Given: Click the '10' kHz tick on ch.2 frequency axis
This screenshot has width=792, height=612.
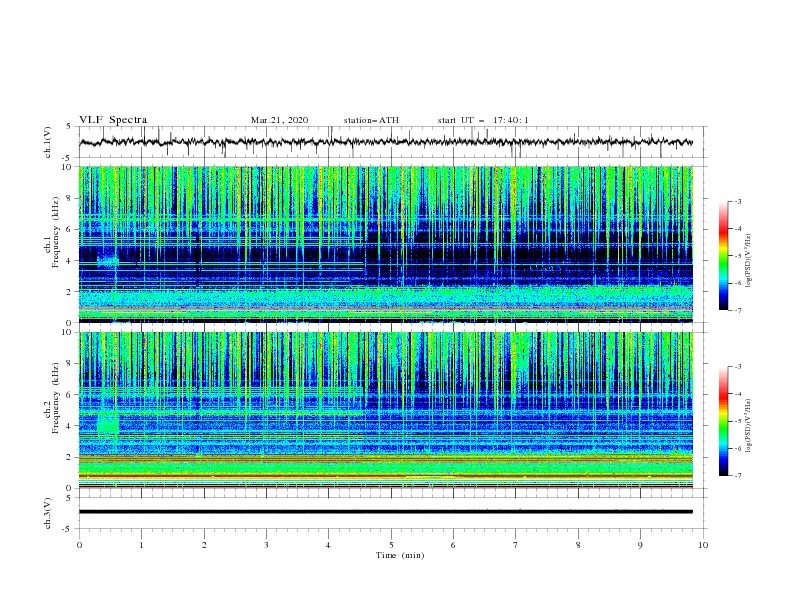Looking at the screenshot, I should (x=69, y=332).
